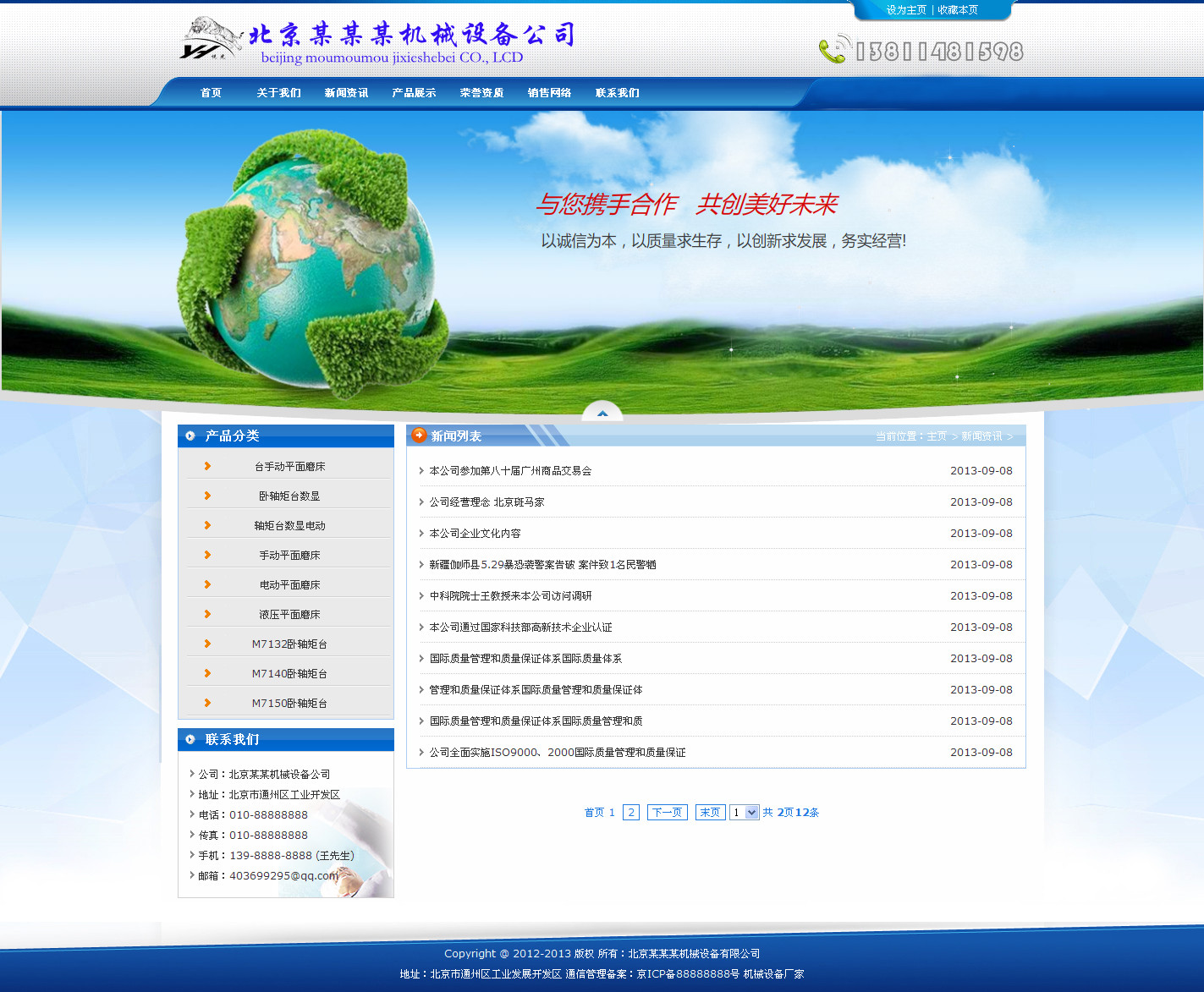Click 设为主页 link at top right
The height and width of the screenshot is (992, 1204).
pos(906,10)
